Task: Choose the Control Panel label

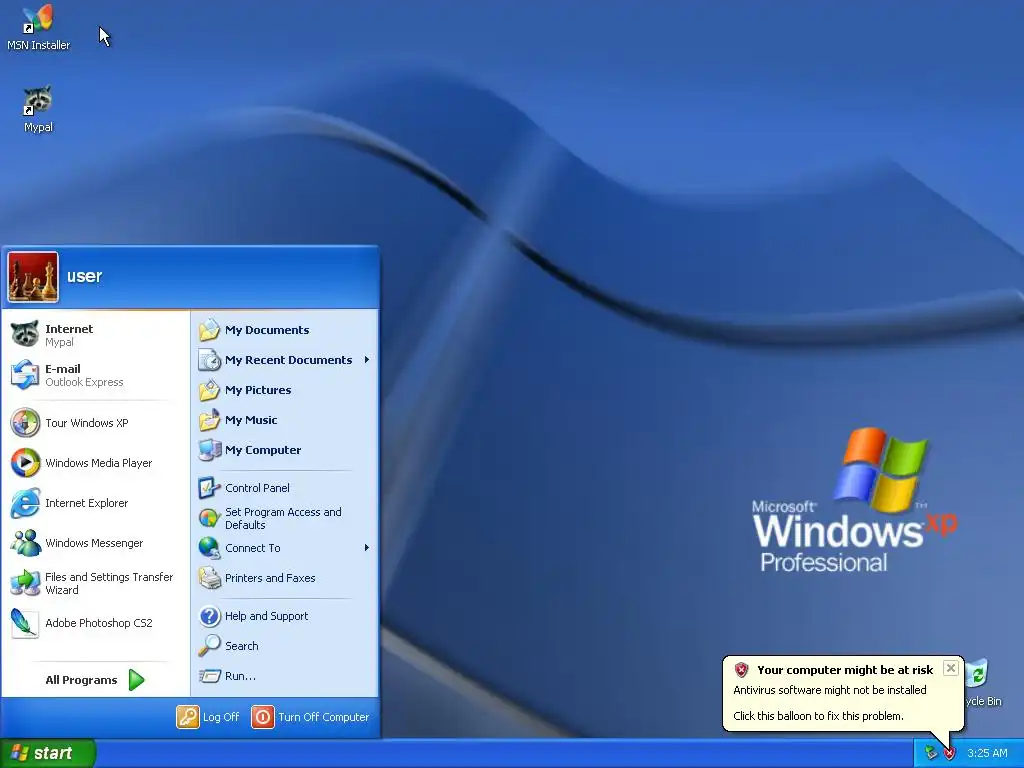Action: click(x=257, y=488)
